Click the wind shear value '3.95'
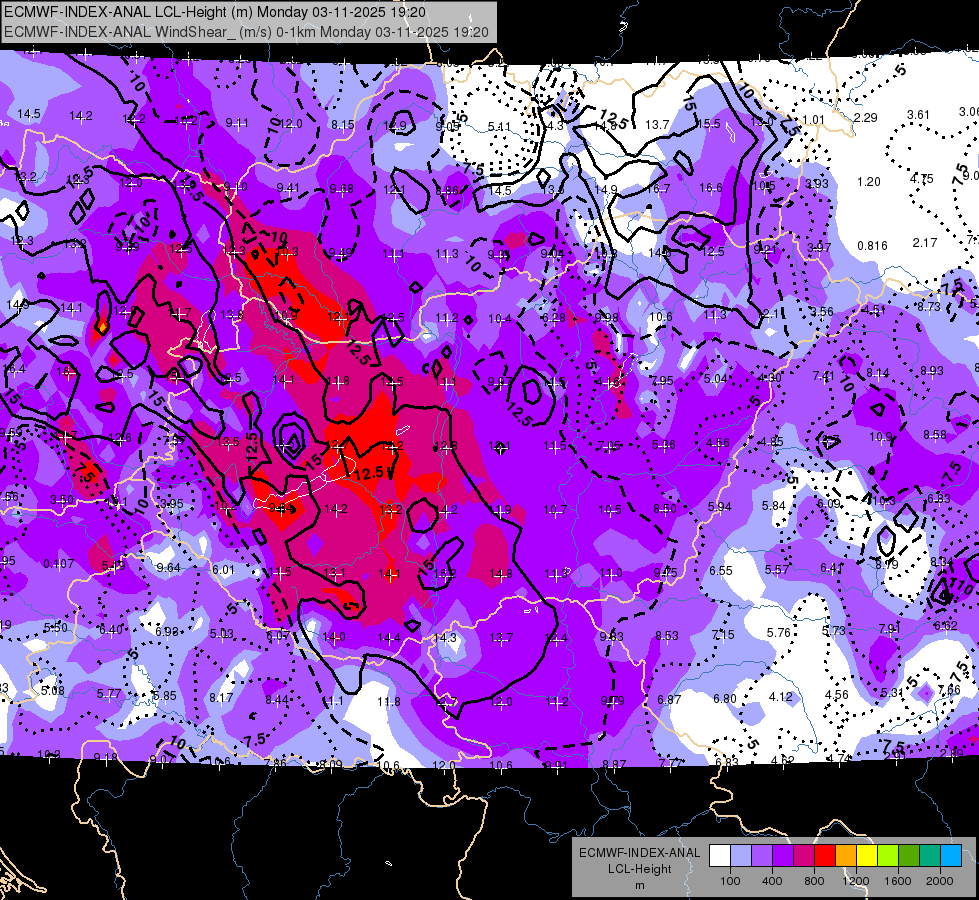The width and height of the screenshot is (979, 900). 172,503
